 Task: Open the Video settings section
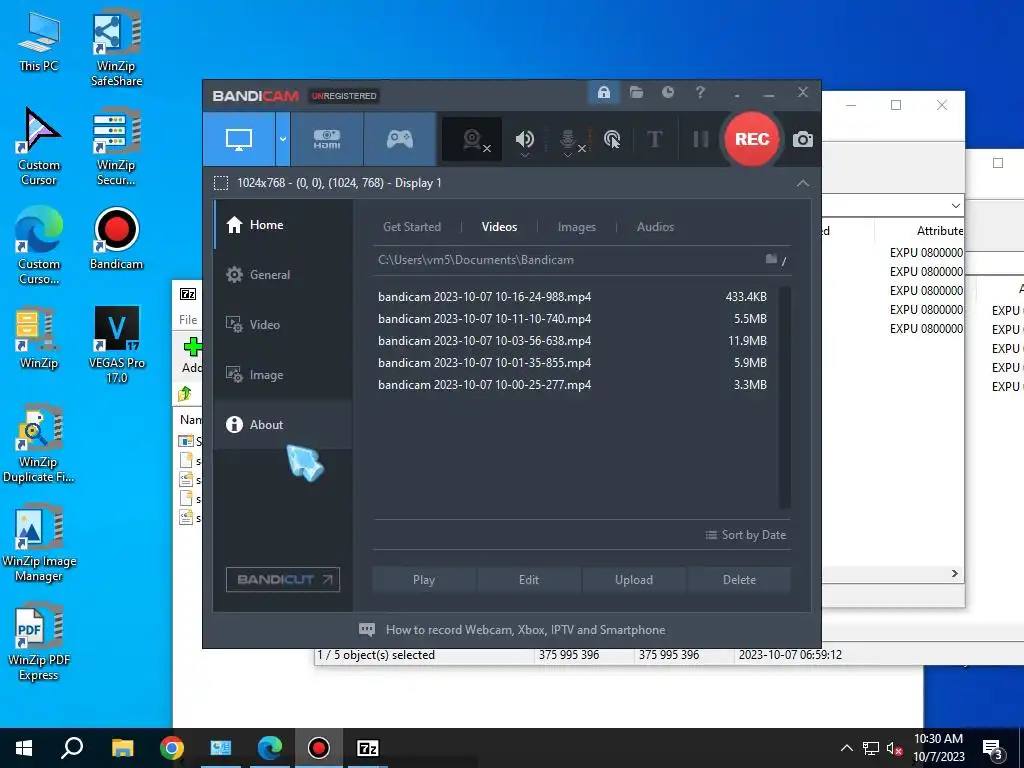coord(283,325)
